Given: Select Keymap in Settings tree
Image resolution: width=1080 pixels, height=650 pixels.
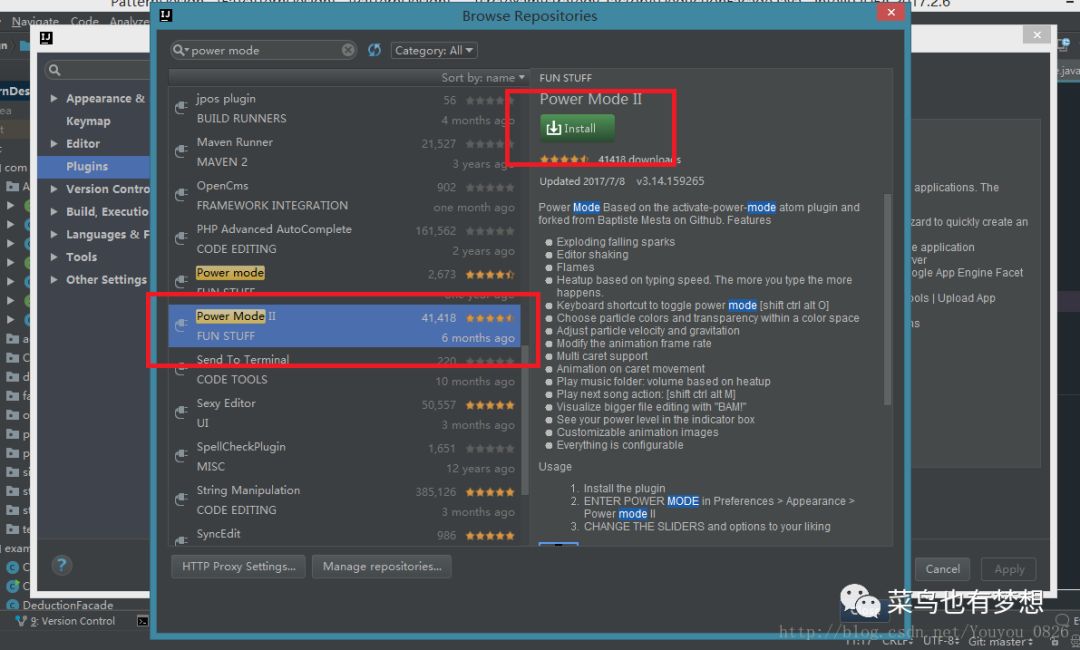Looking at the screenshot, I should (88, 121).
